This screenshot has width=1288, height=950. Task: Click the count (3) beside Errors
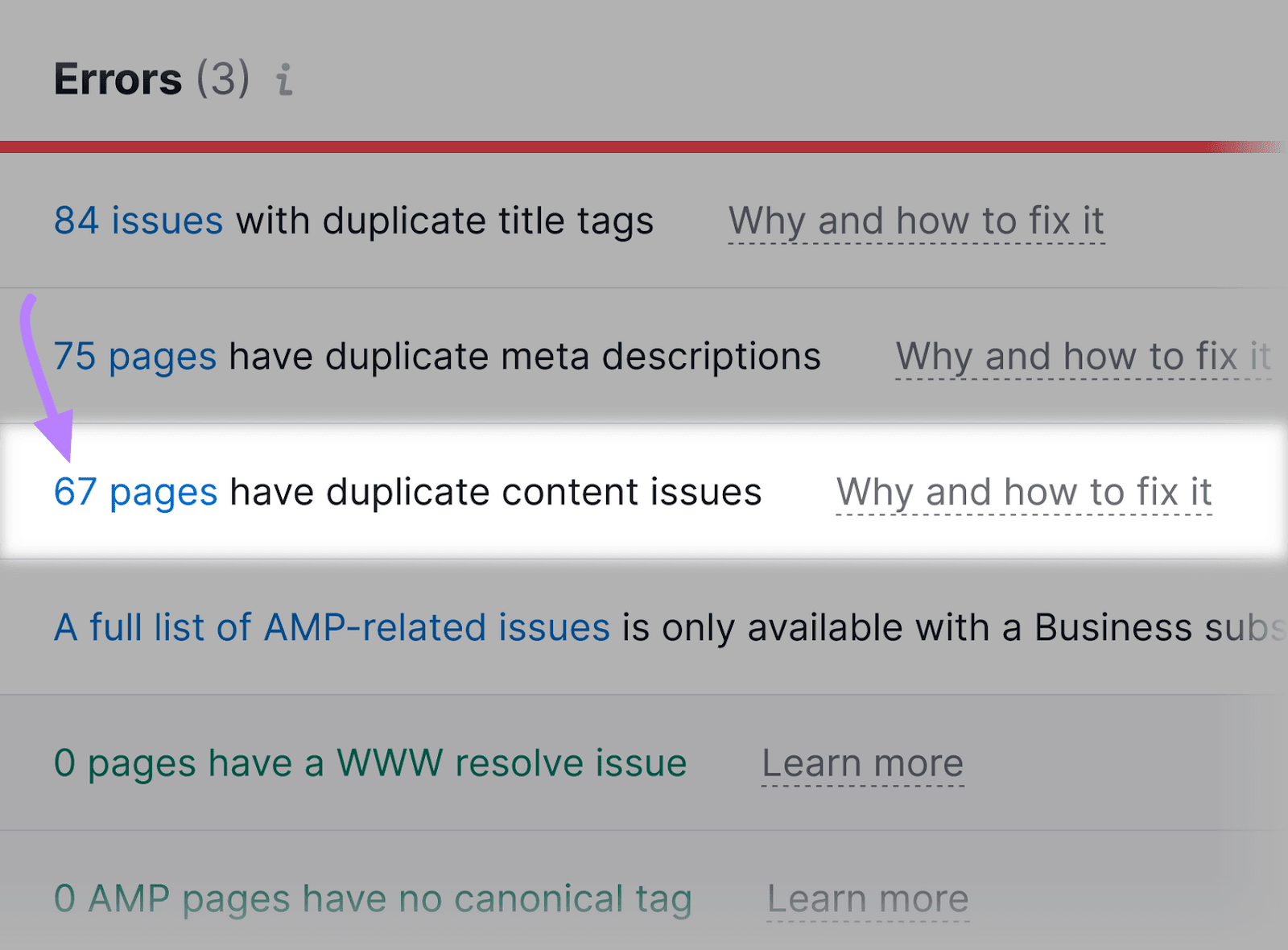(223, 78)
